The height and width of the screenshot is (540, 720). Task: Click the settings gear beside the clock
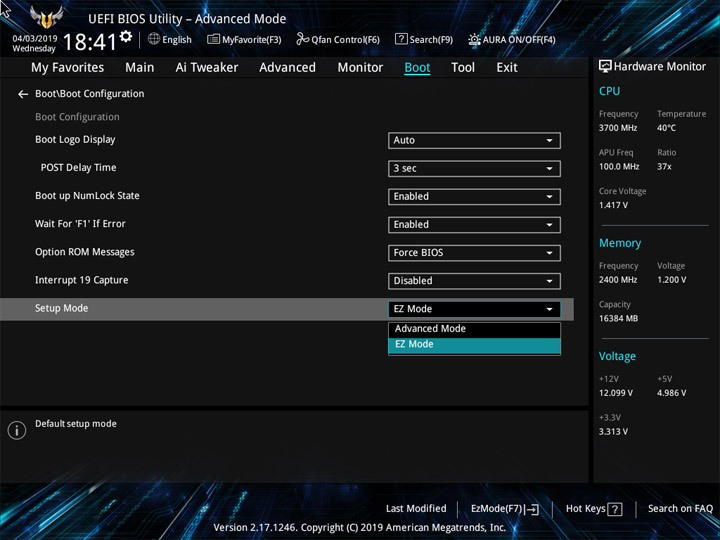point(126,36)
